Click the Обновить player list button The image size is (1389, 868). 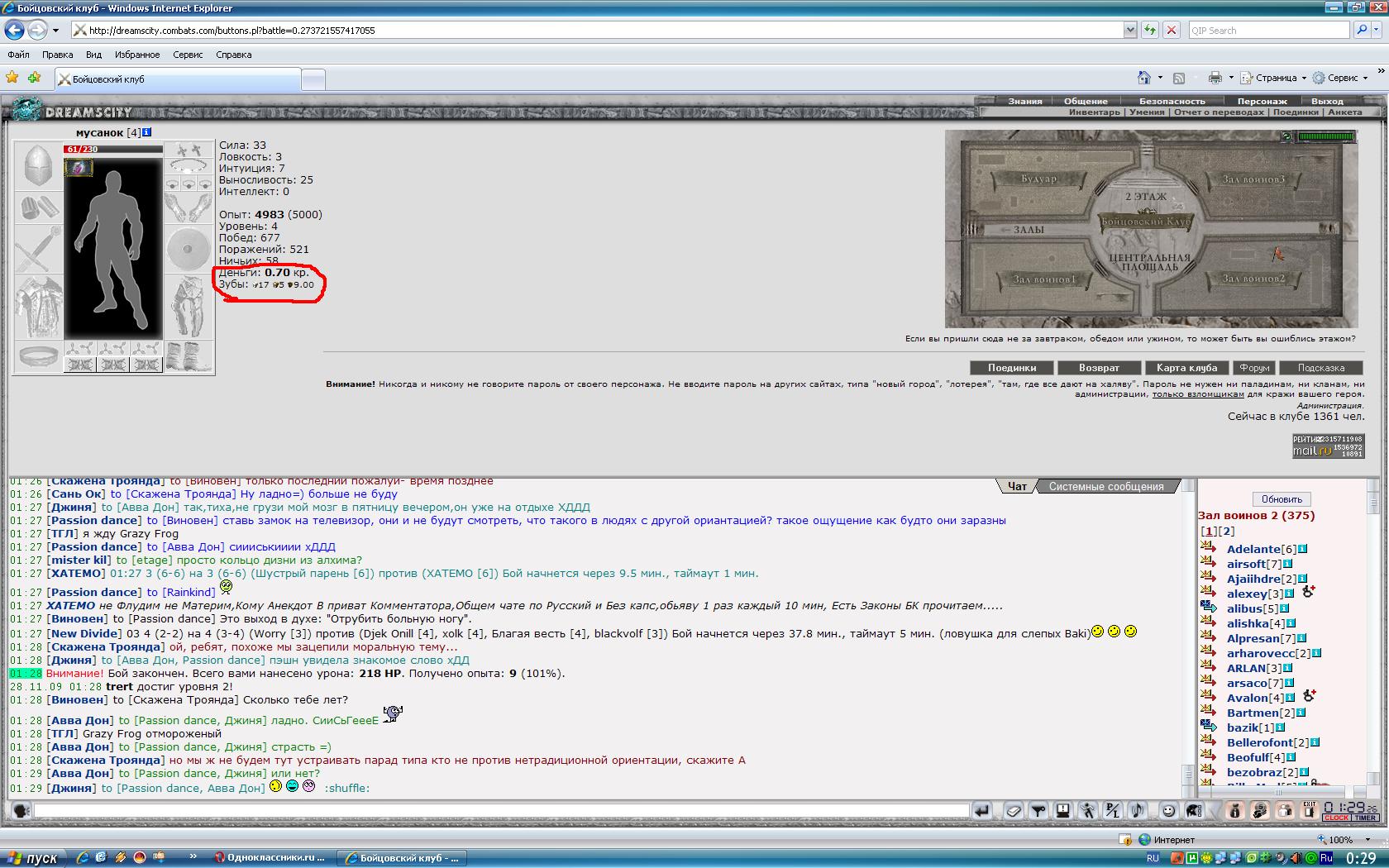tap(1282, 499)
